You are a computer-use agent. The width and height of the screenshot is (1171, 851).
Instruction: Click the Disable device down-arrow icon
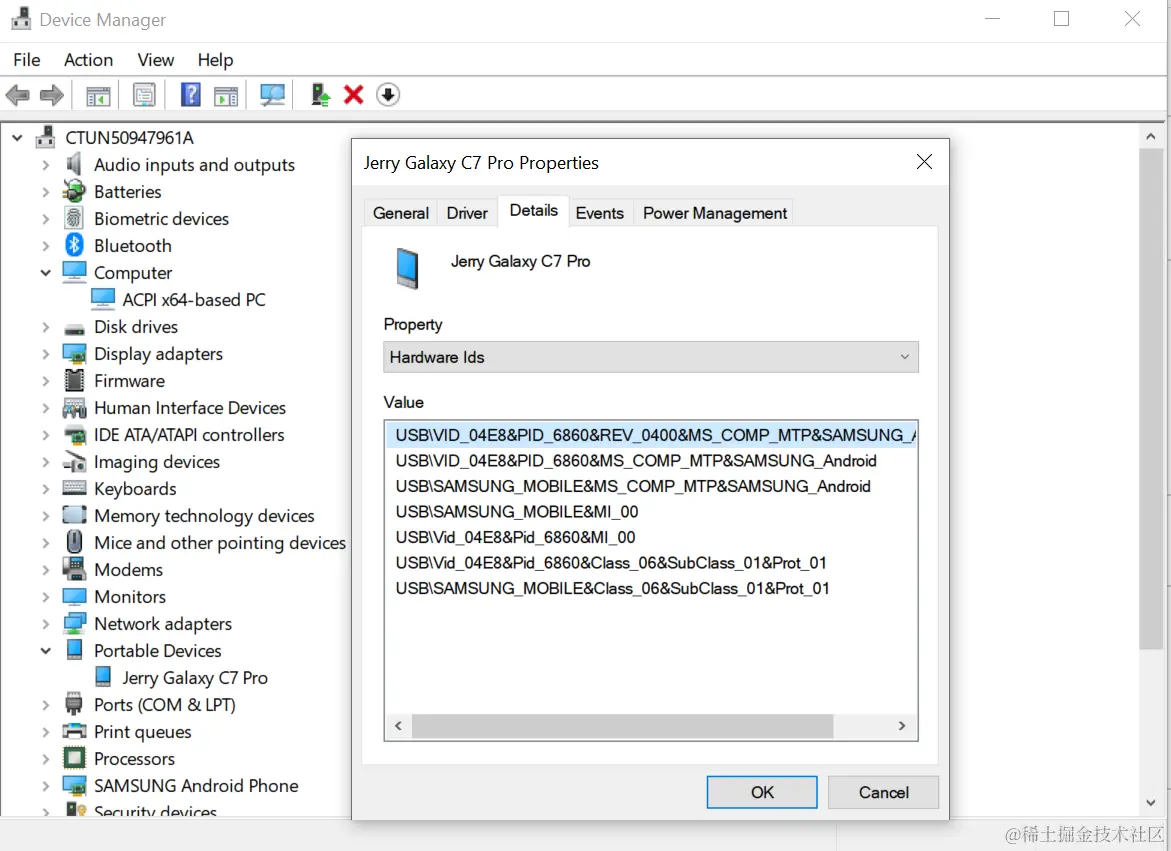click(388, 95)
